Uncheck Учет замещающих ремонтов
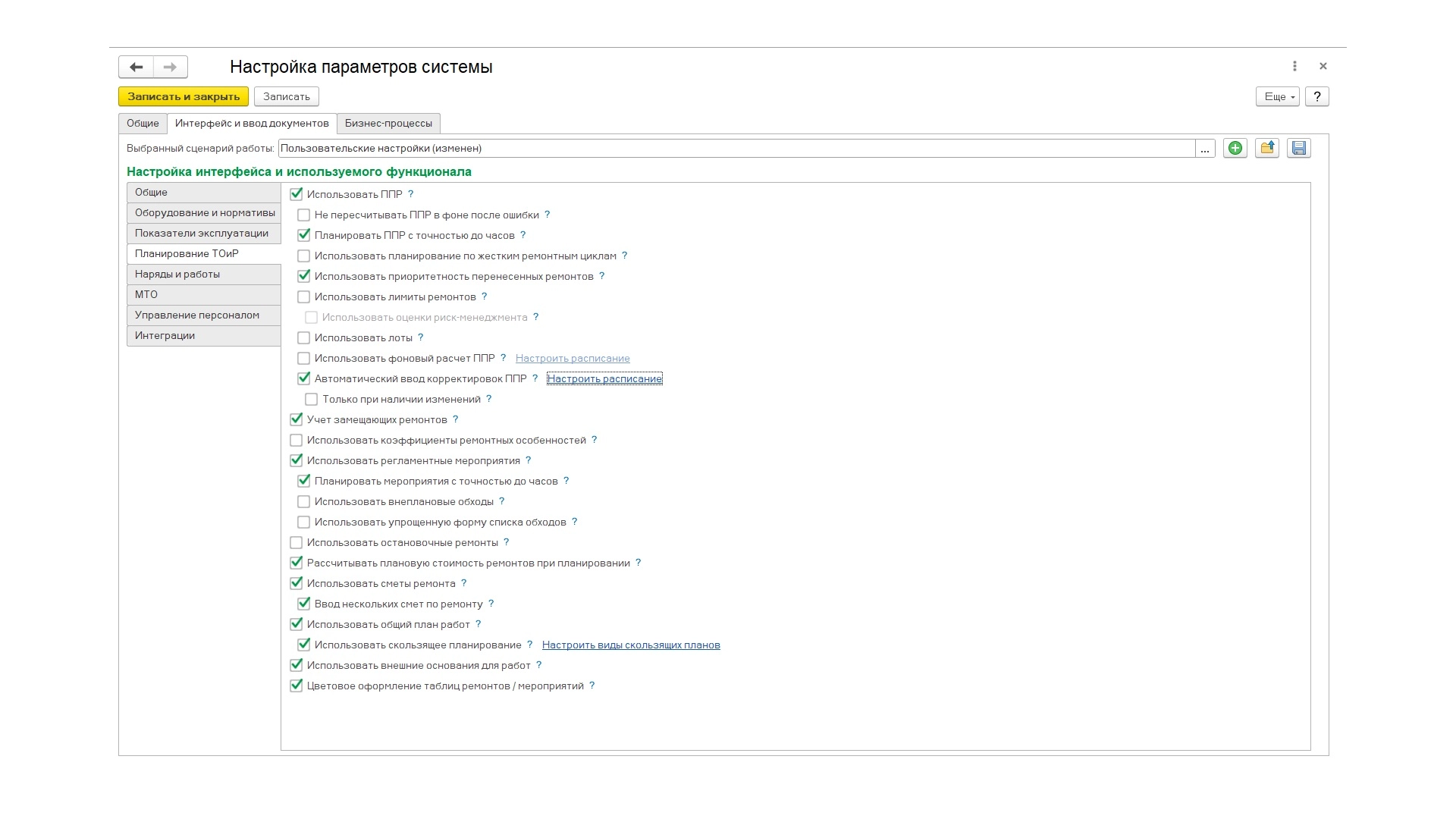The image size is (1456, 819). (296, 419)
